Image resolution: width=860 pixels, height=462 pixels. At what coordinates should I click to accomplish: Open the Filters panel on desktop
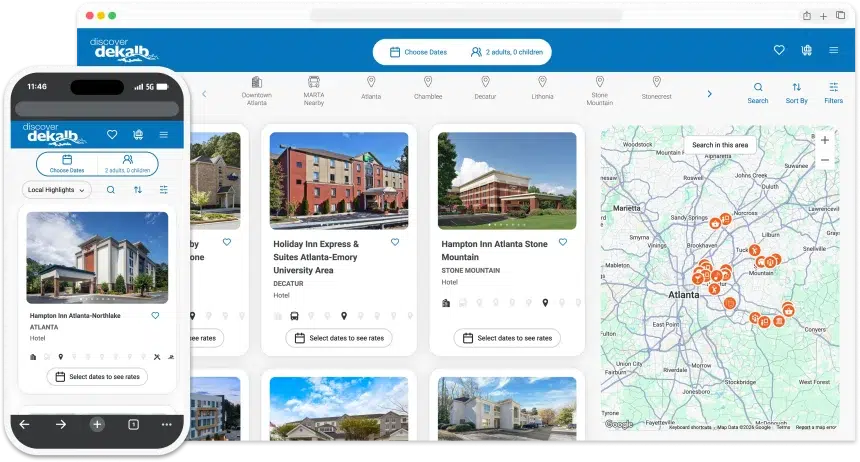(x=833, y=88)
